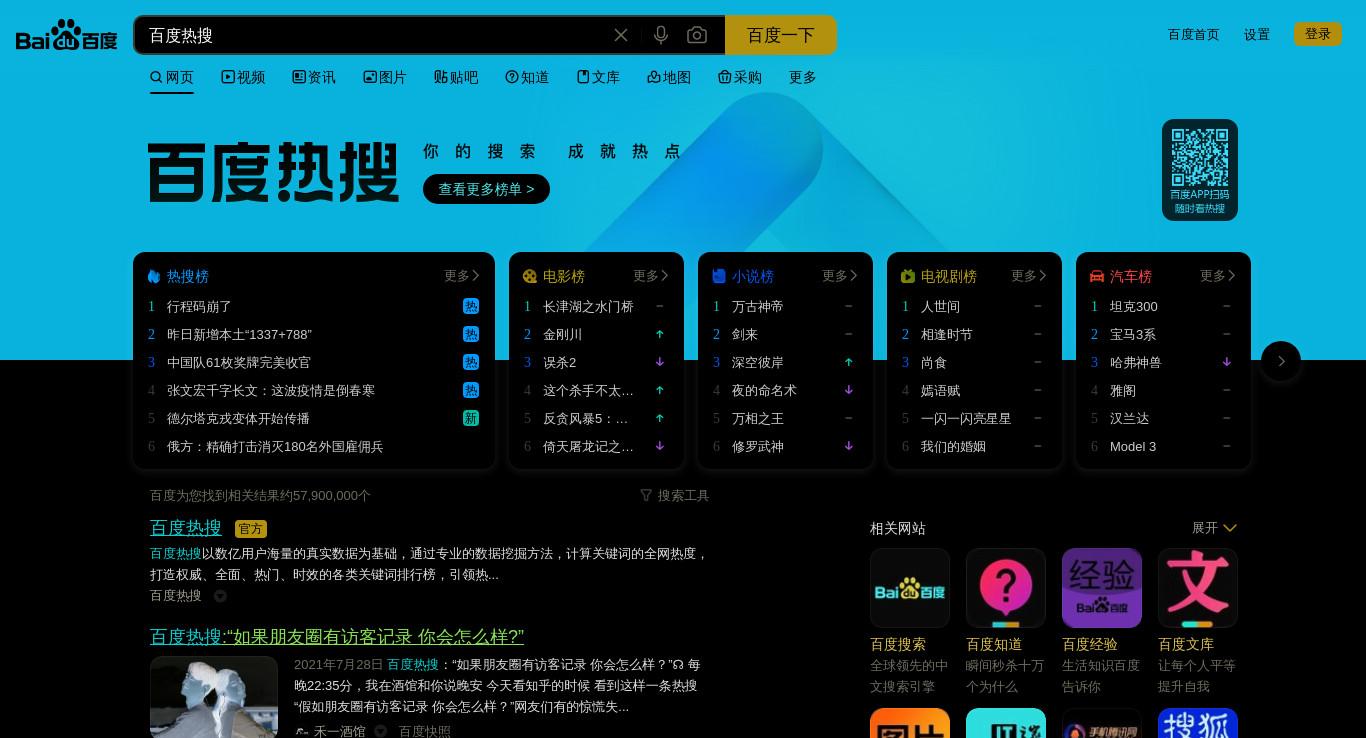
Task: Open 百度经验 related site icon
Action: point(1102,588)
